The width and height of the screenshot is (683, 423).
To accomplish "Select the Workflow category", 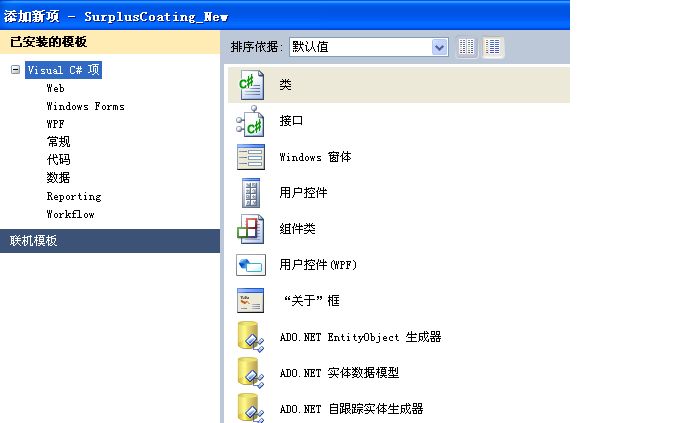I will pyautogui.click(x=70, y=214).
